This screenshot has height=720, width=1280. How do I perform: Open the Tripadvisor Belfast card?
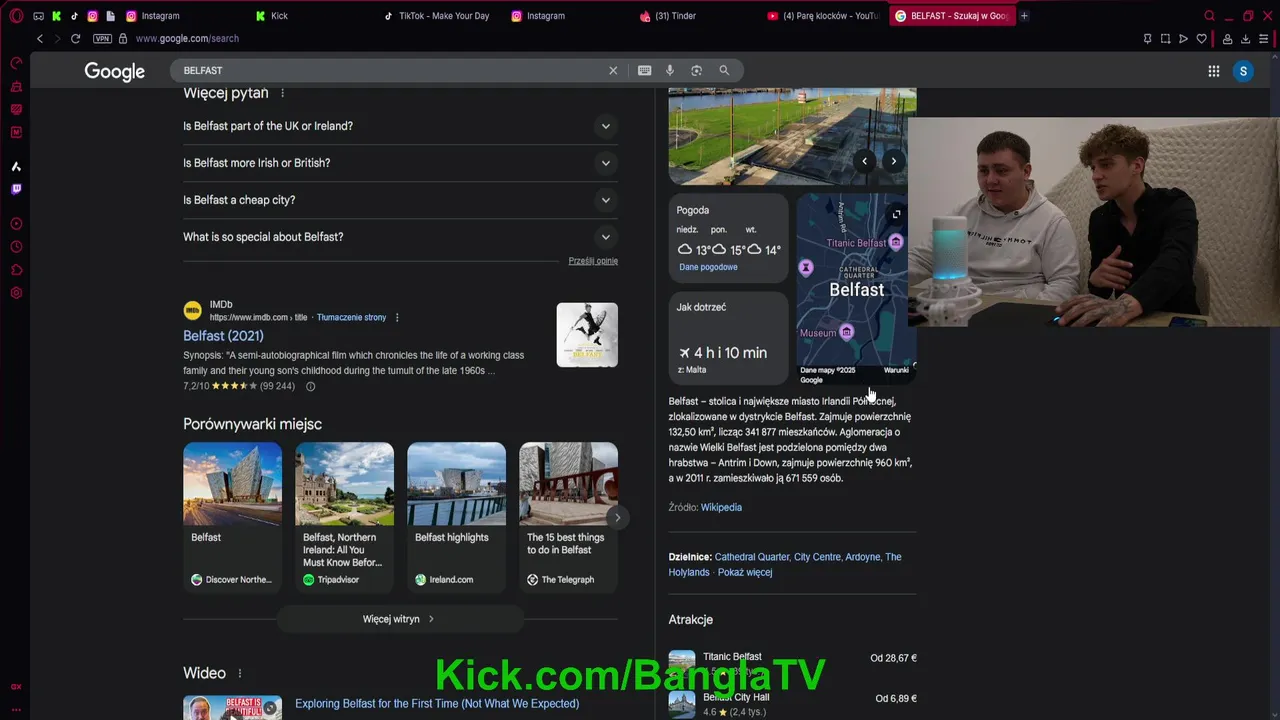pyautogui.click(x=344, y=517)
